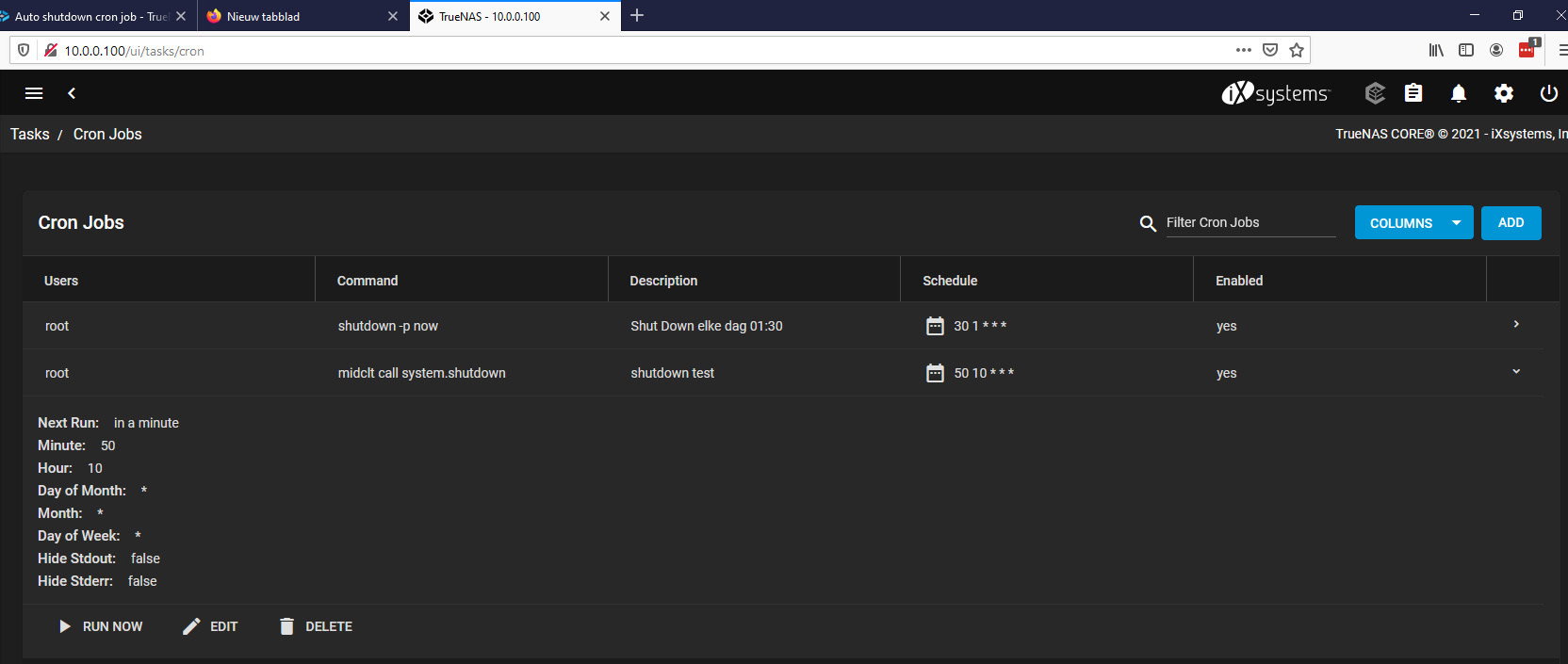Click calendar icon for 50 10 schedule
This screenshot has width=1568, height=664.
[935, 373]
